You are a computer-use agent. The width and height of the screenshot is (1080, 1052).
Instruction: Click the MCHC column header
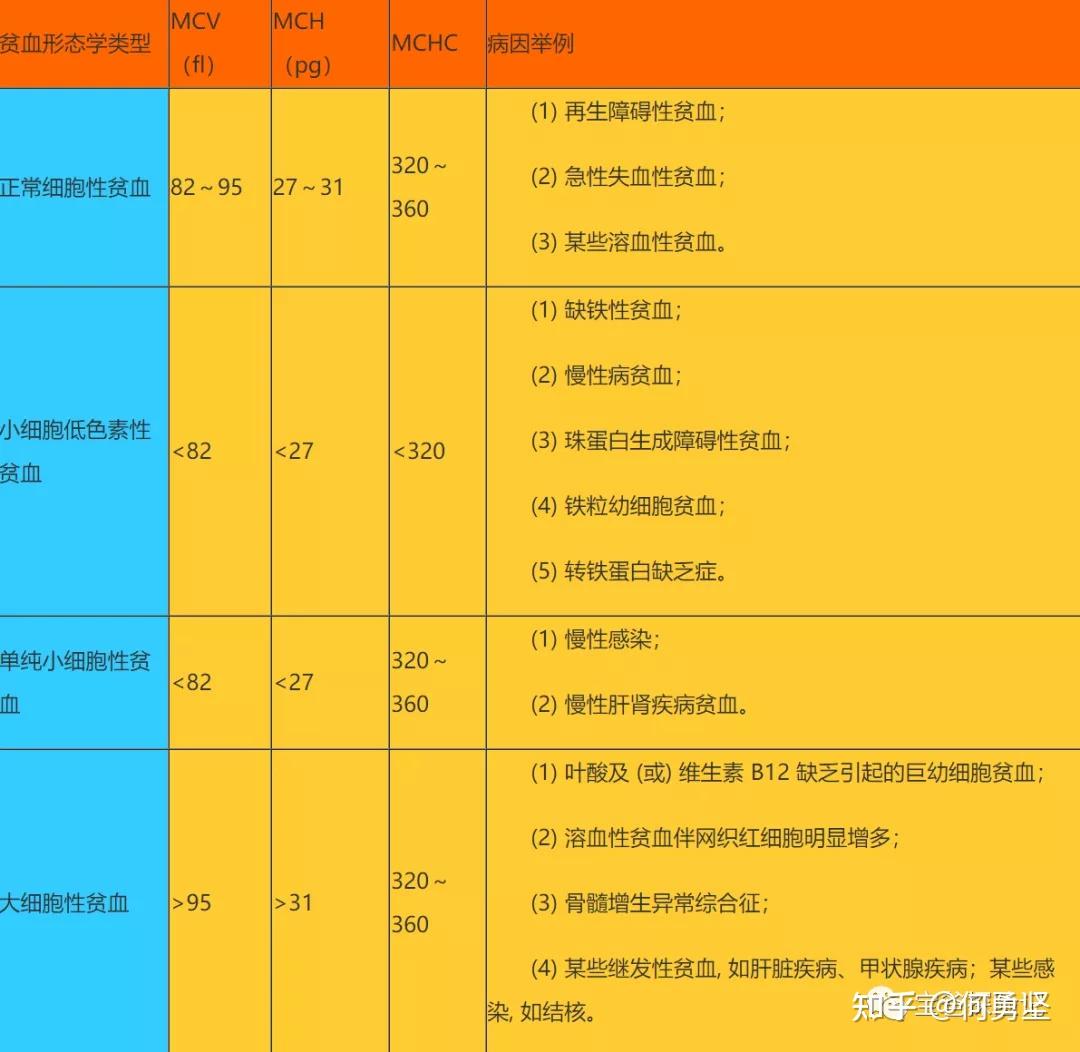(x=424, y=43)
